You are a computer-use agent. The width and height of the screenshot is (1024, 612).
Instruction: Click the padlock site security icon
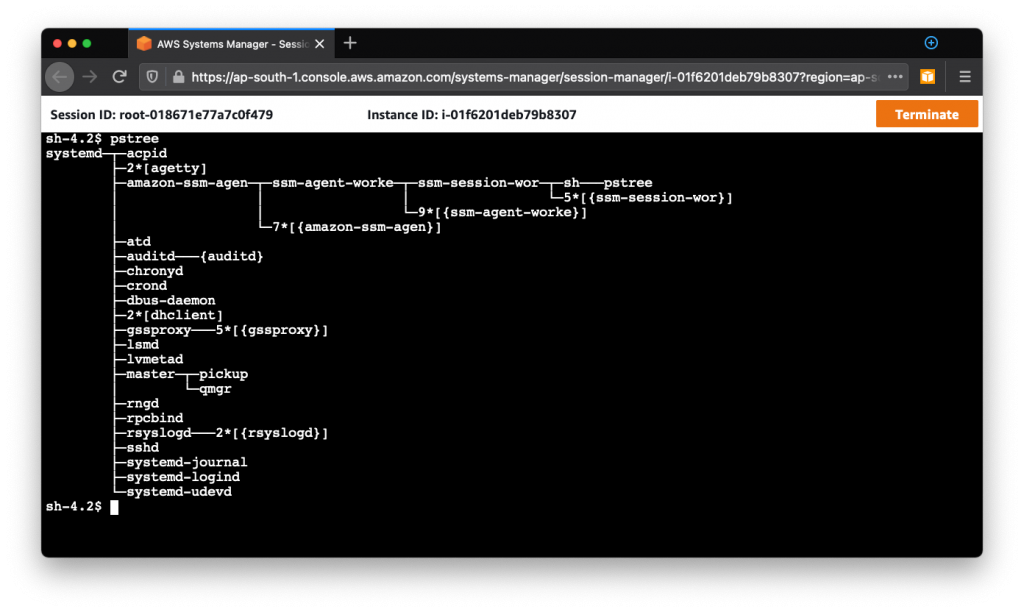[x=178, y=77]
